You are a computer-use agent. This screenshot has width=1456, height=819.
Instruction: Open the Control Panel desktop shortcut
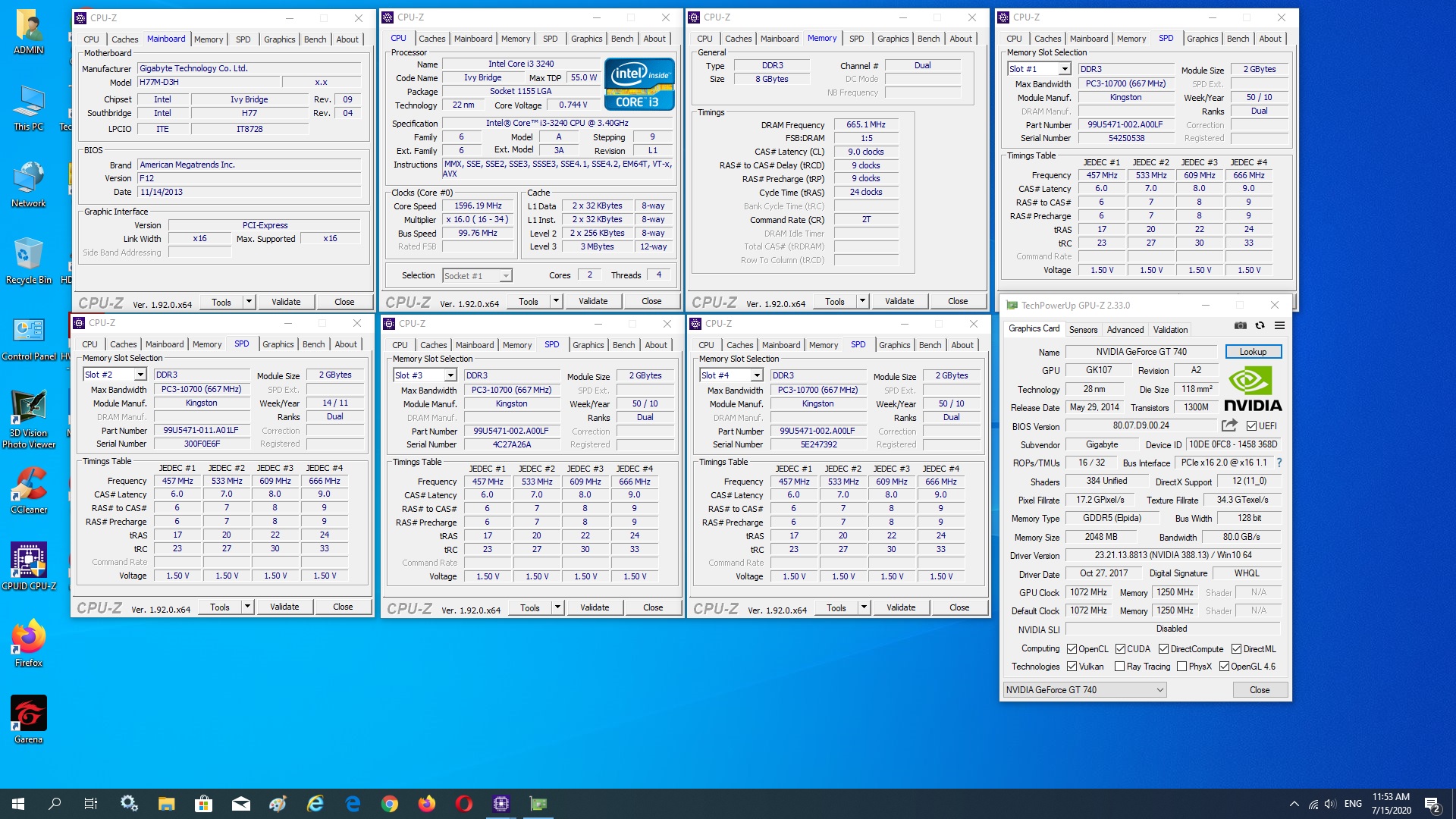(29, 338)
